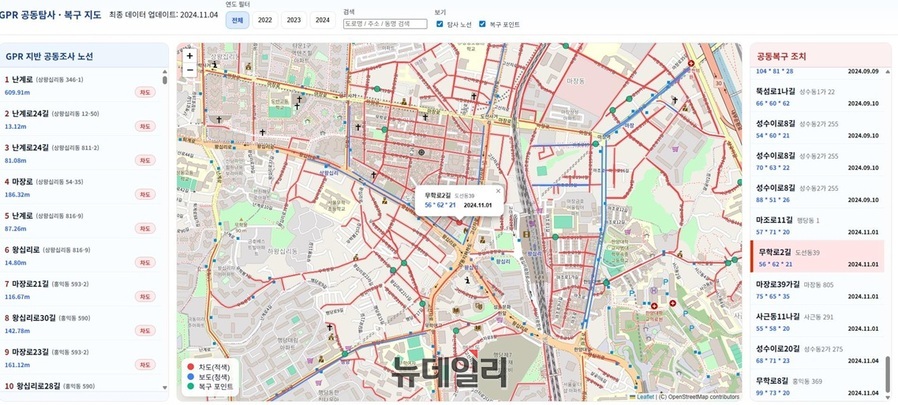Uncheck the 탐사 노선 checkbox

tap(439, 24)
